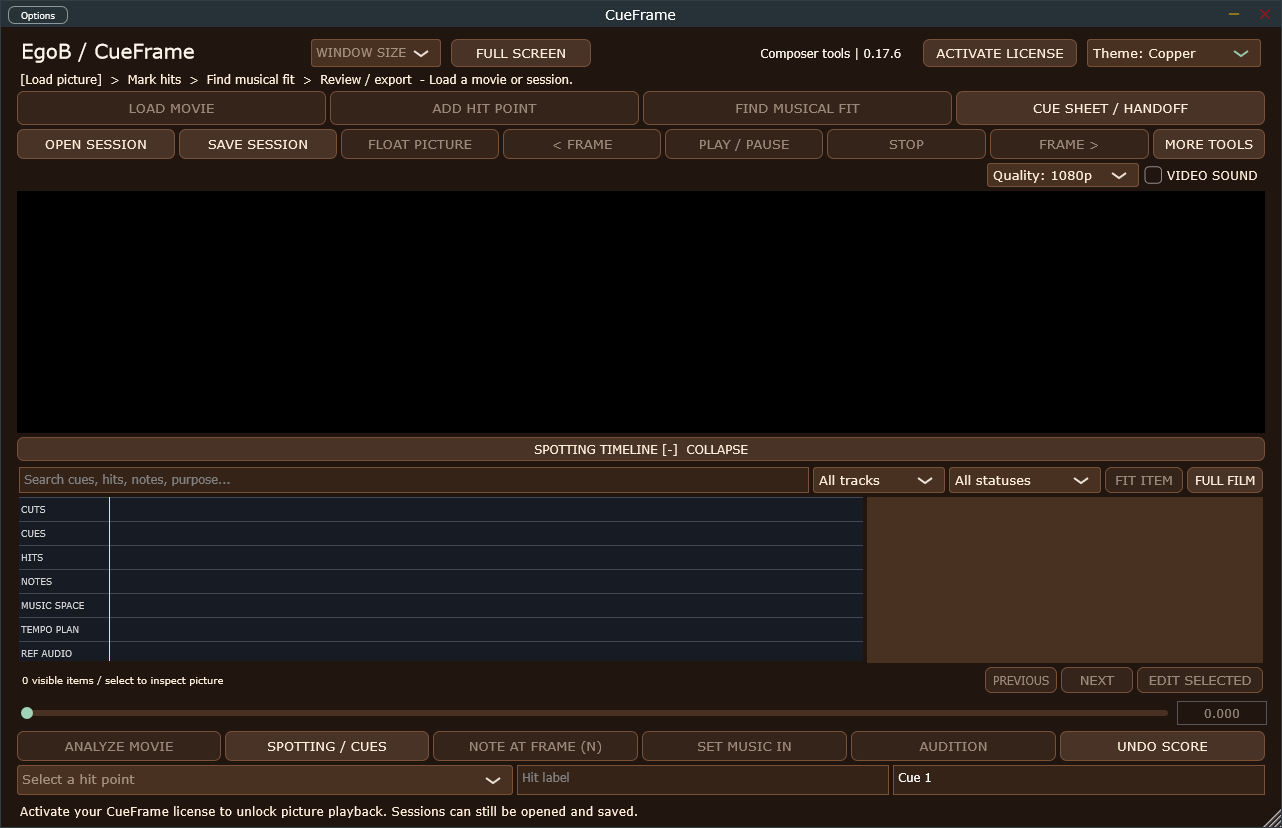The image size is (1282, 828).
Task: Click the Hit label input field
Action: (703, 780)
